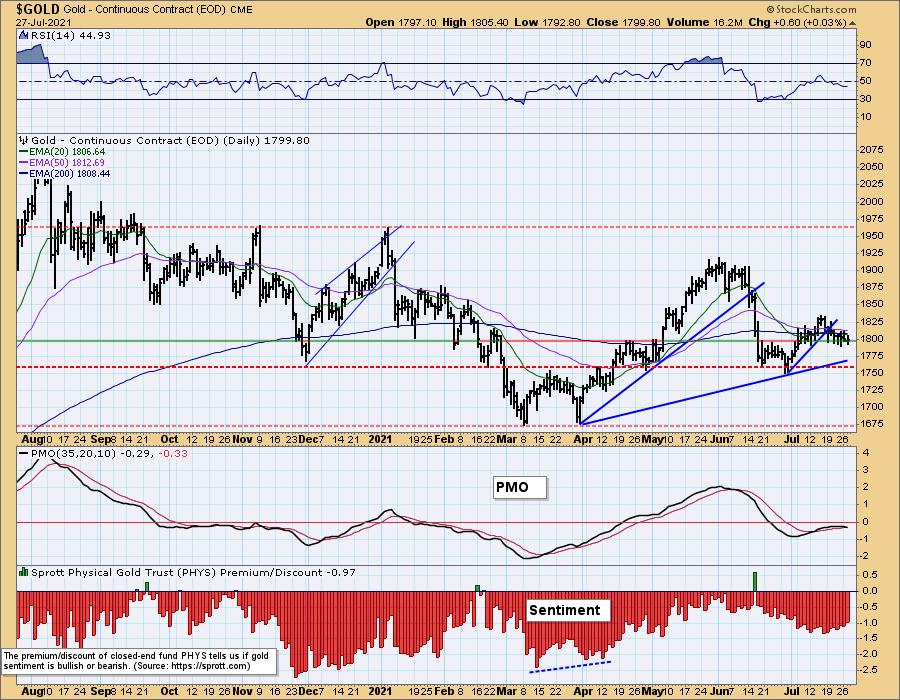Image resolution: width=900 pixels, height=700 pixels.
Task: Click the small up-arrow icon after the Chg value
Action: tap(852, 23)
